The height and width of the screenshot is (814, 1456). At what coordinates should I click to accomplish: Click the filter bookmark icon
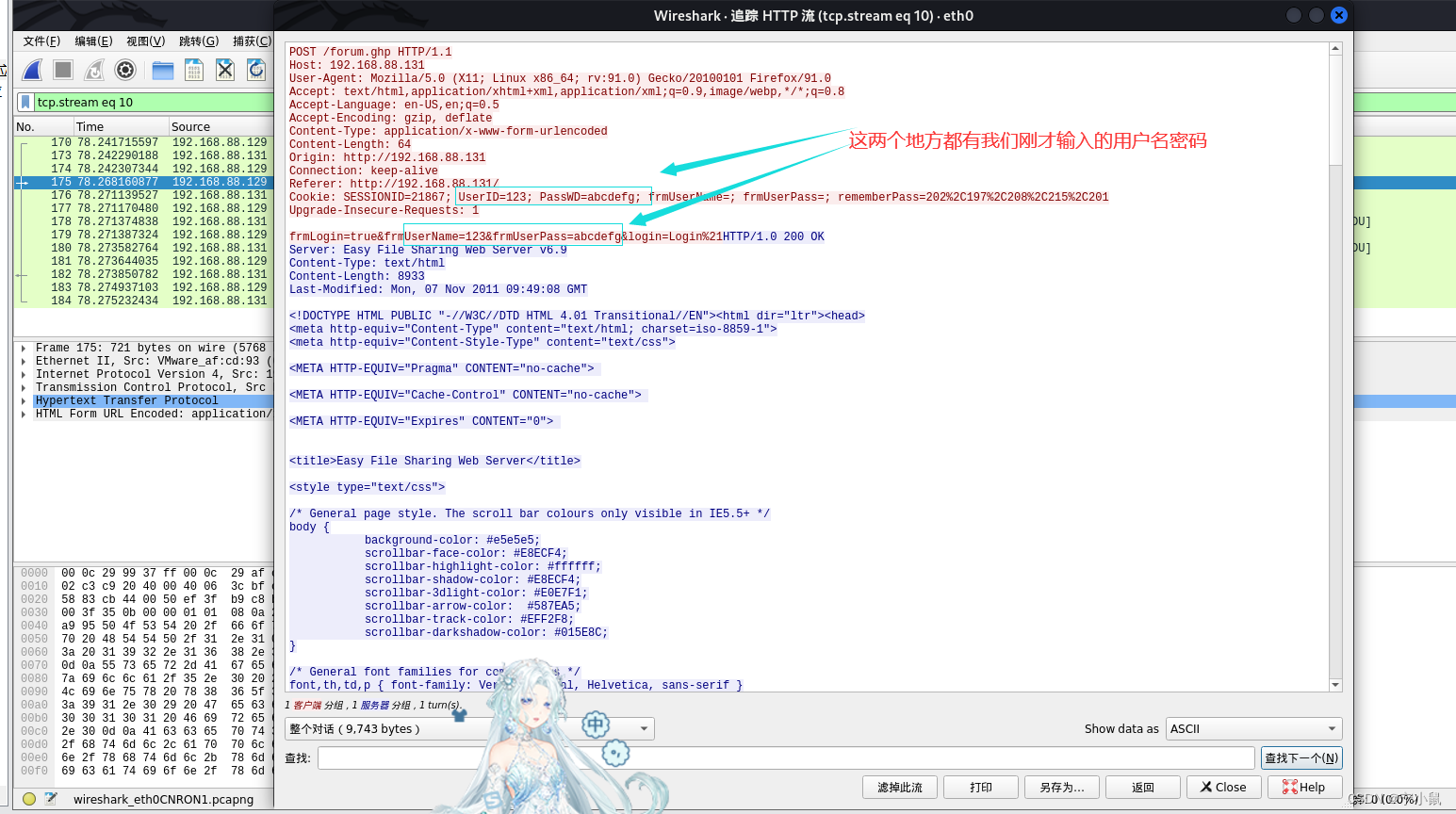[x=25, y=102]
